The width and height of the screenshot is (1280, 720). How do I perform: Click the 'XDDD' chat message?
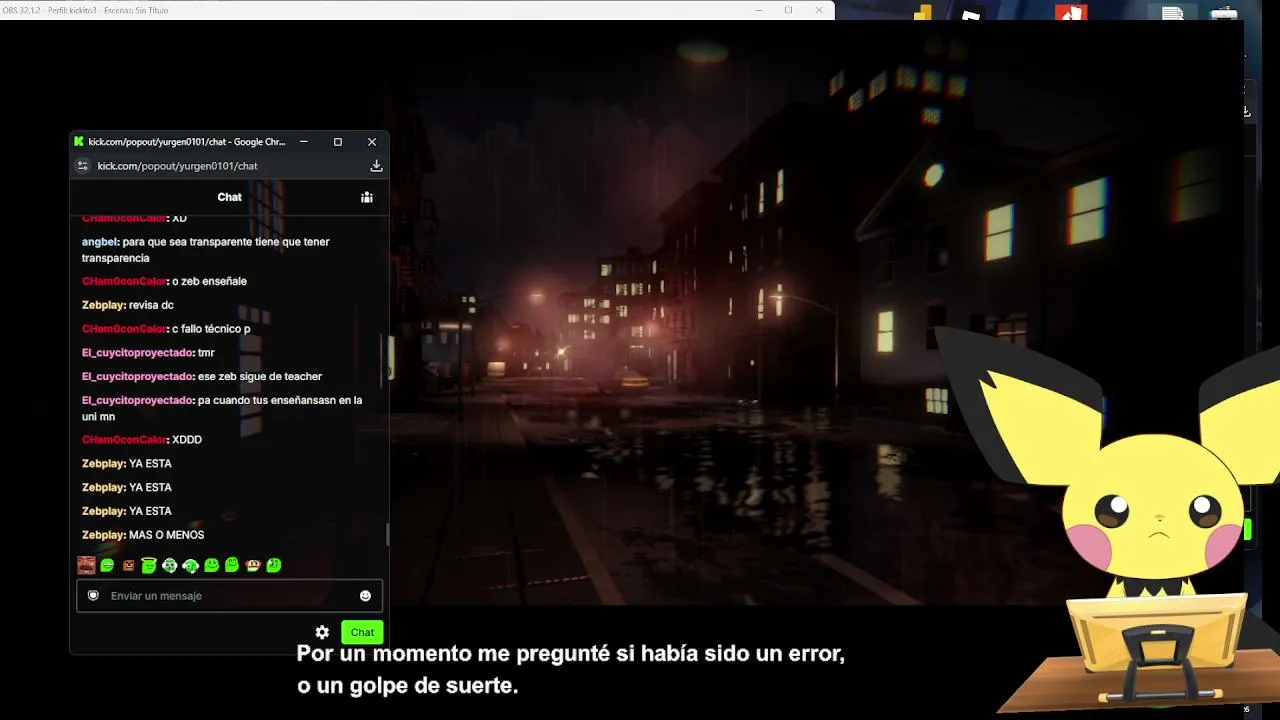click(x=187, y=440)
